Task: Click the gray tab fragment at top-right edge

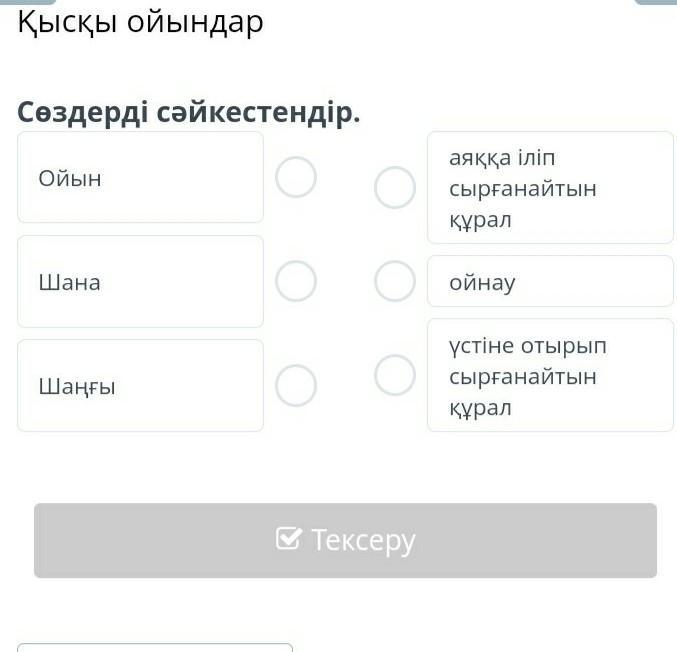Action: pos(655,2)
